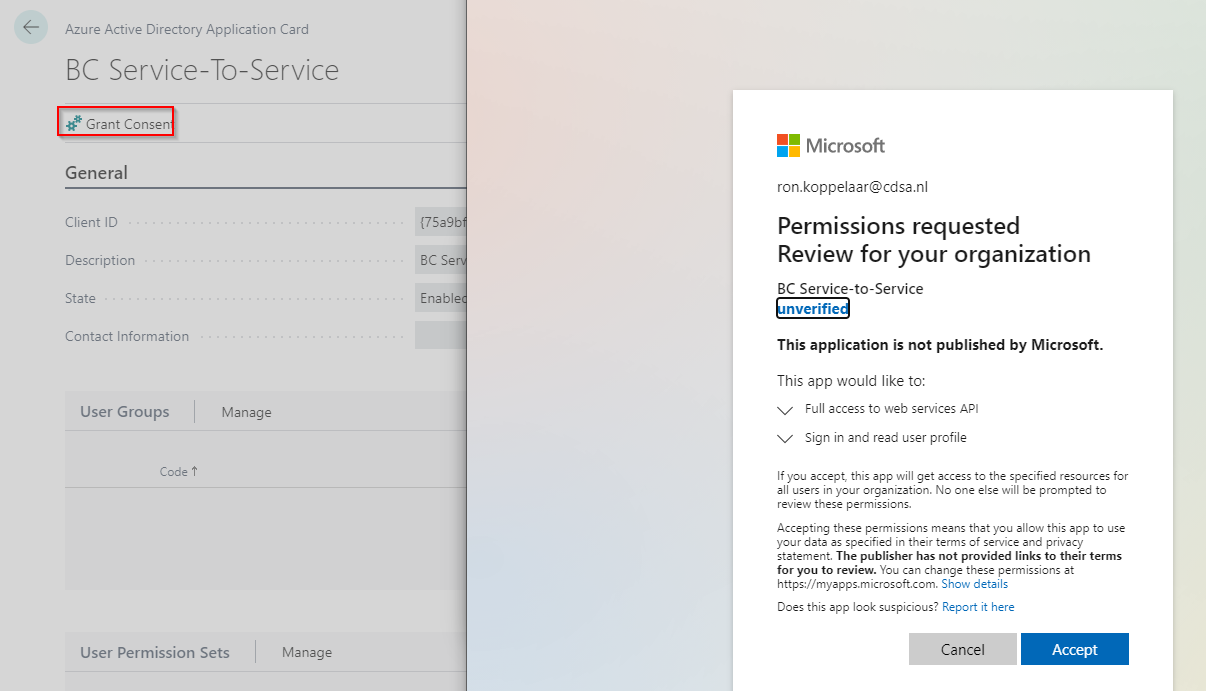The image size is (1206, 691).
Task: Open Manage in User Permission Sets section
Action: point(307,652)
